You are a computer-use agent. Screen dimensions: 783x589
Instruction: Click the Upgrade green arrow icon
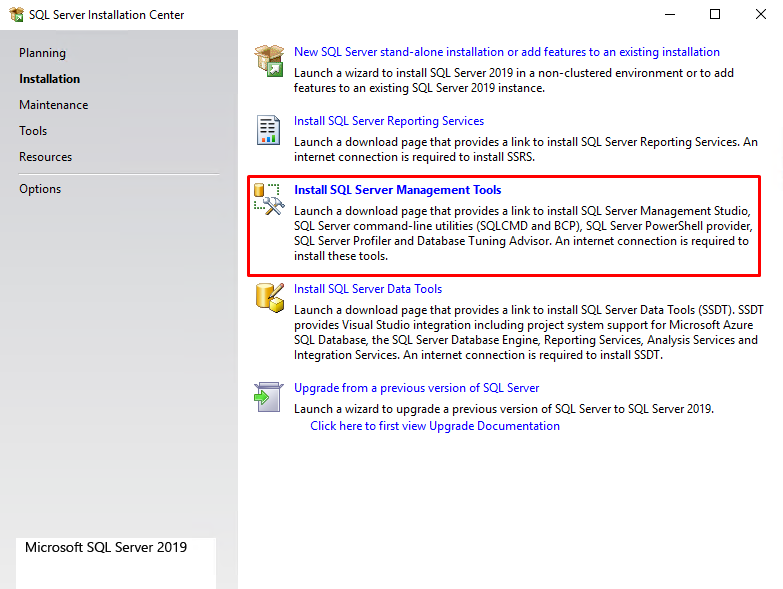268,397
